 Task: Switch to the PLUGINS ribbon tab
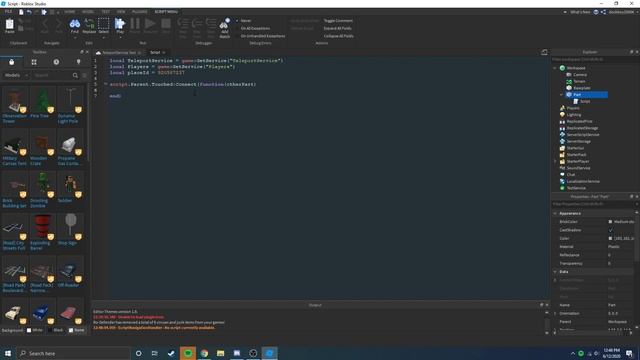139,12
